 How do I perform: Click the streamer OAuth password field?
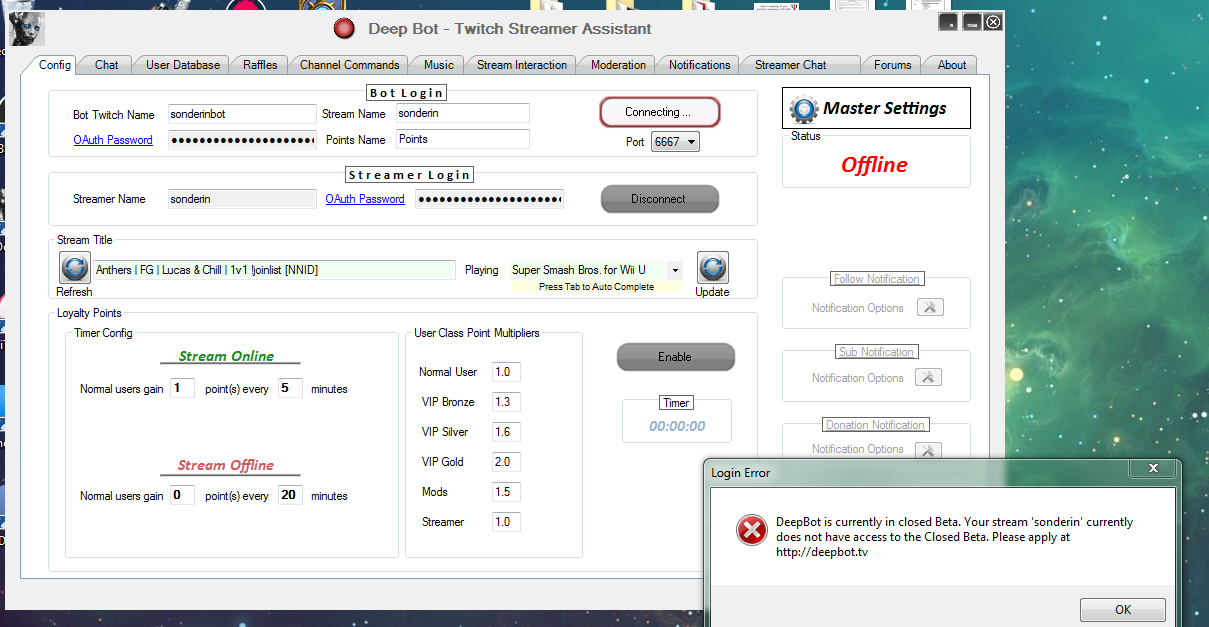(489, 199)
